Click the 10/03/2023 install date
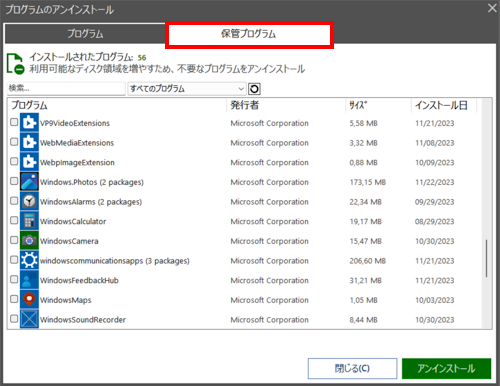 [435, 300]
